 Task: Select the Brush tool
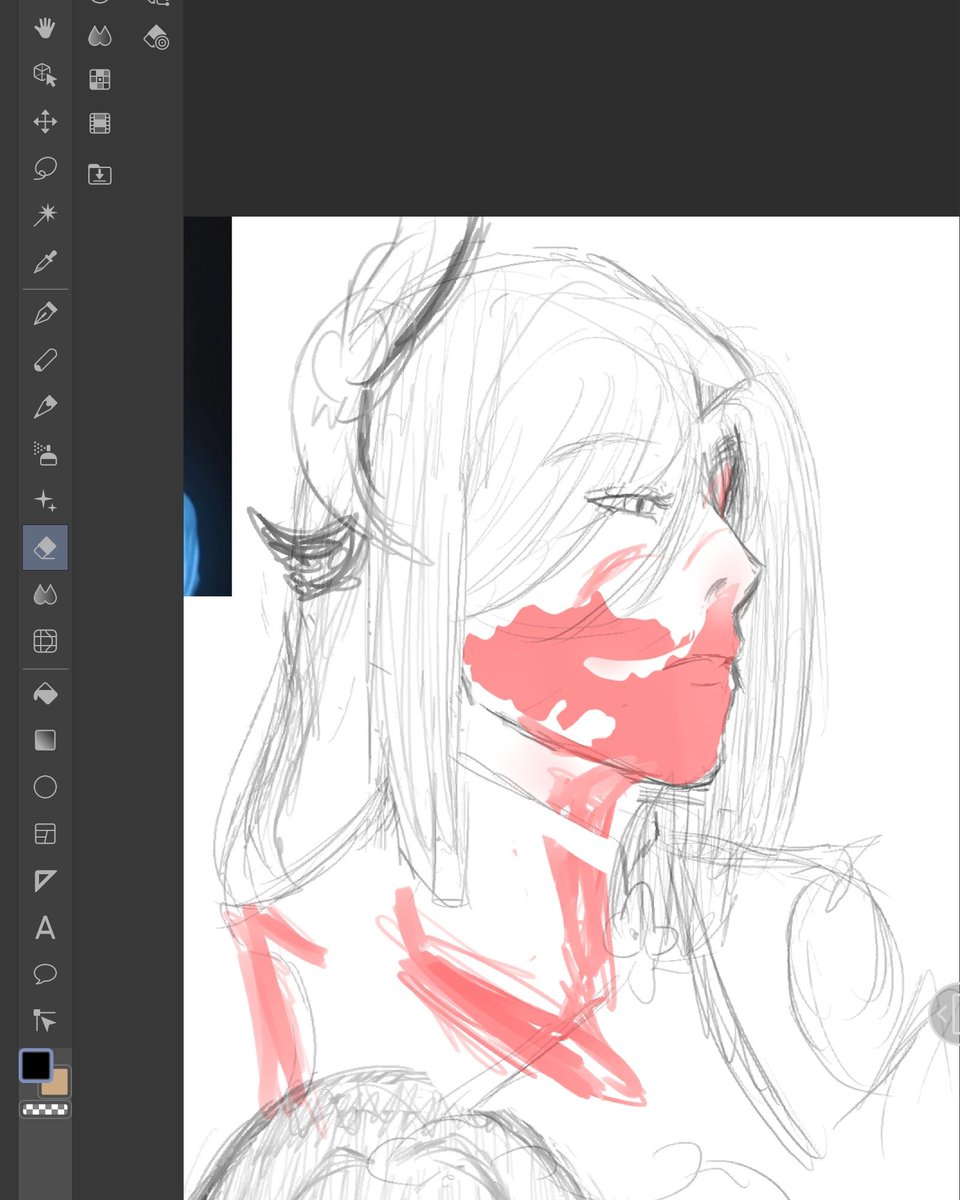click(45, 407)
